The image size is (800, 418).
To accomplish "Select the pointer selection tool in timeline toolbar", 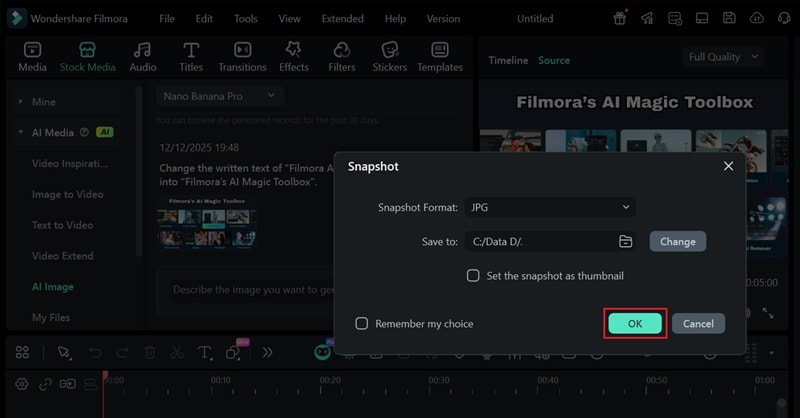I will (64, 352).
